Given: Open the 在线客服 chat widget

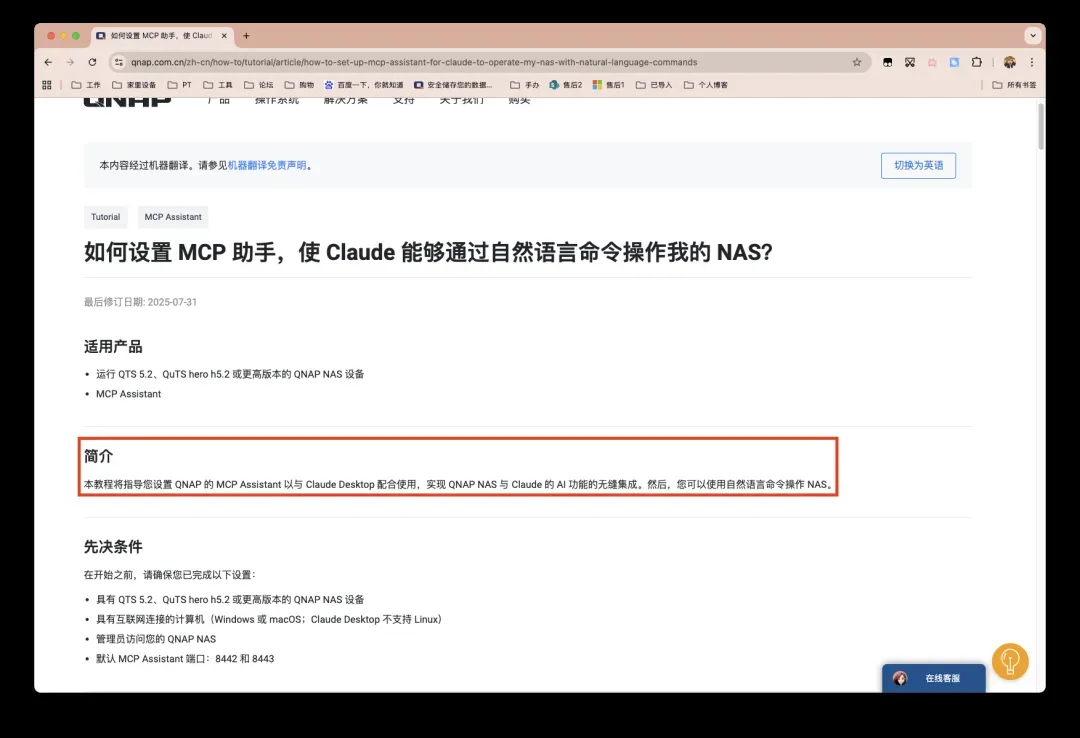Looking at the screenshot, I should click(x=933, y=678).
